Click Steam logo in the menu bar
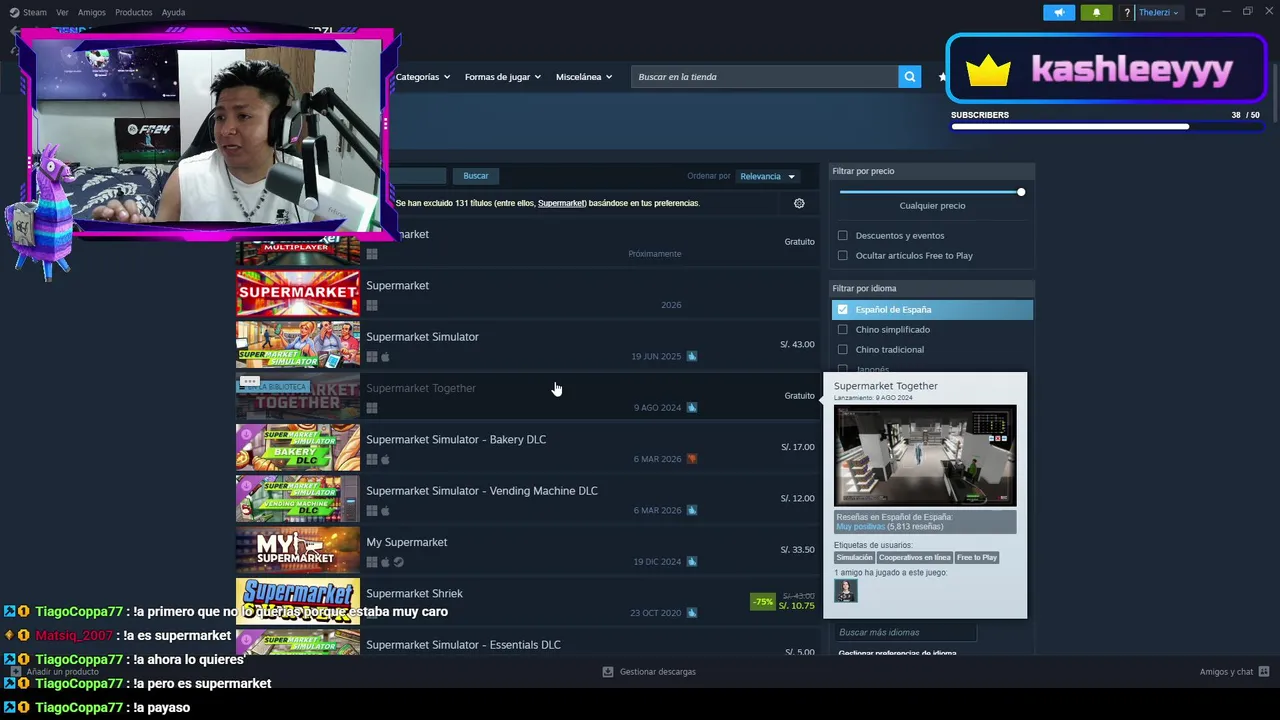The width and height of the screenshot is (1280, 720). tap(14, 12)
